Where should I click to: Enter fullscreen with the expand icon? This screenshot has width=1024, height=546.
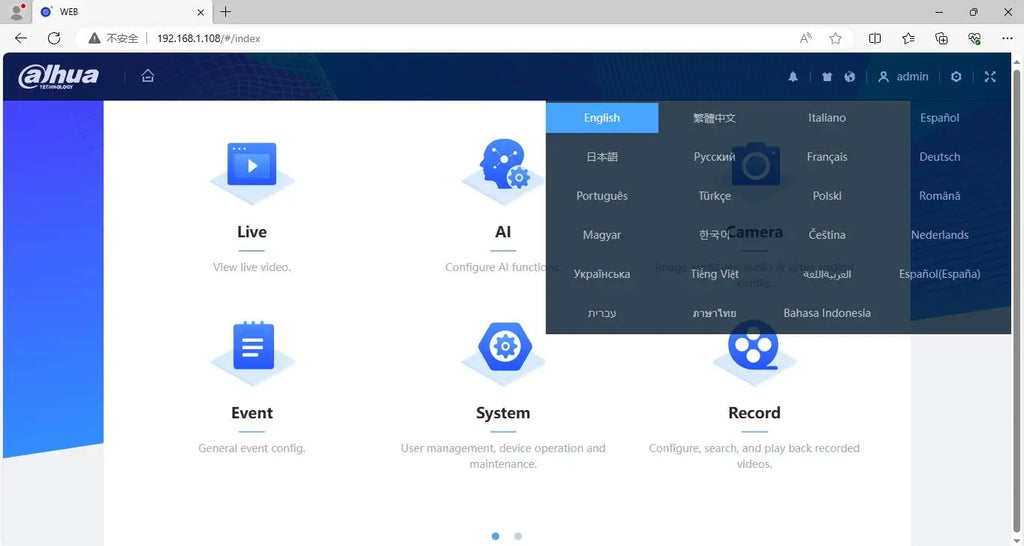(x=990, y=77)
